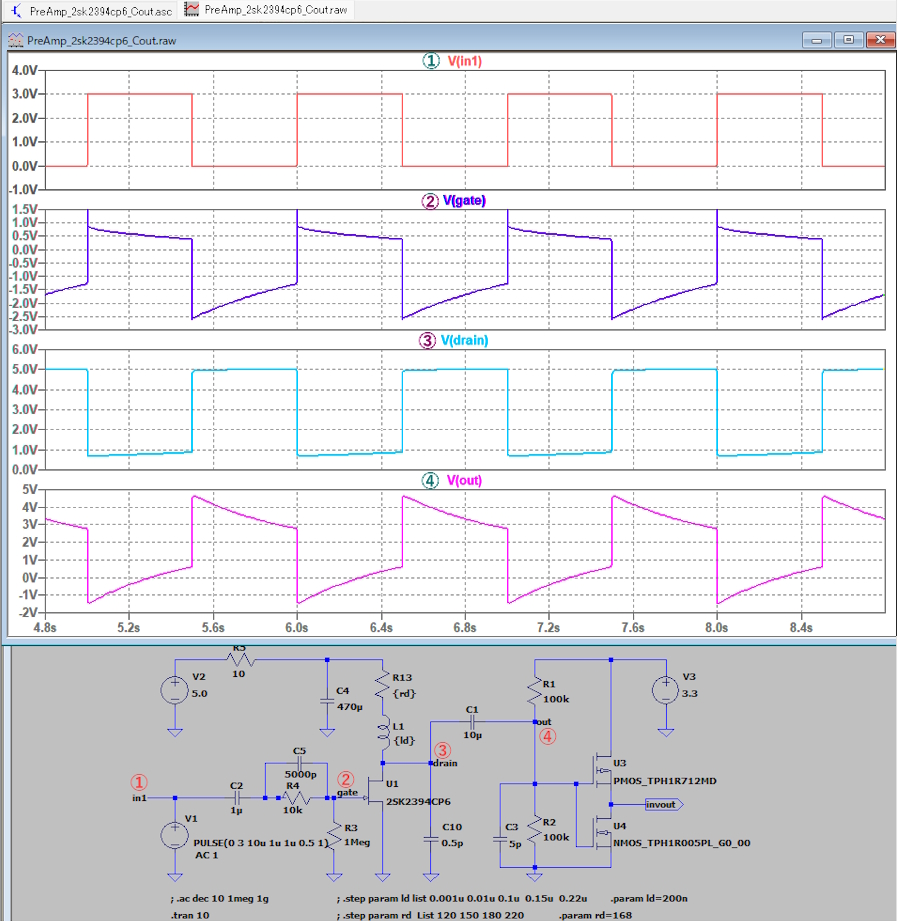Select the C4 capacitor symbol
The width and height of the screenshot is (898, 921).
pyautogui.click(x=327, y=701)
